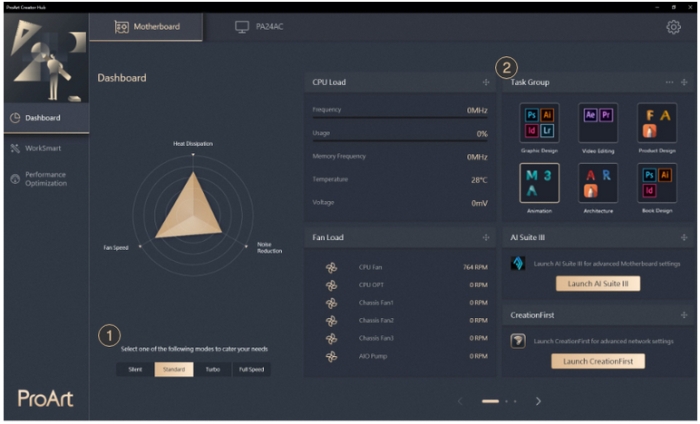Image resolution: width=700 pixels, height=424 pixels.
Task: Open the settings gear icon
Action: [x=673, y=27]
